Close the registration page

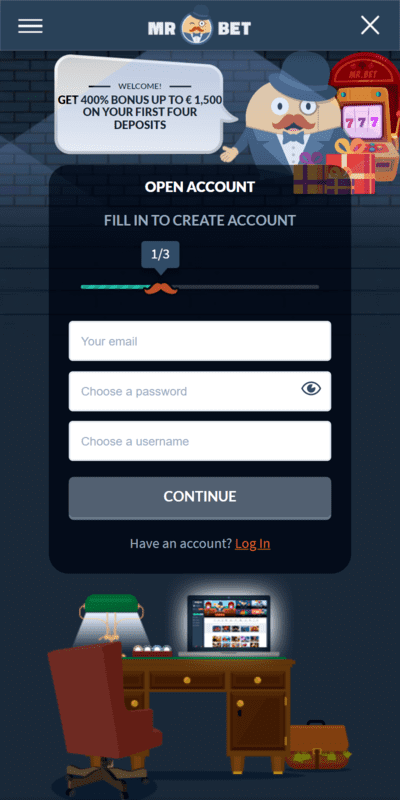point(370,25)
